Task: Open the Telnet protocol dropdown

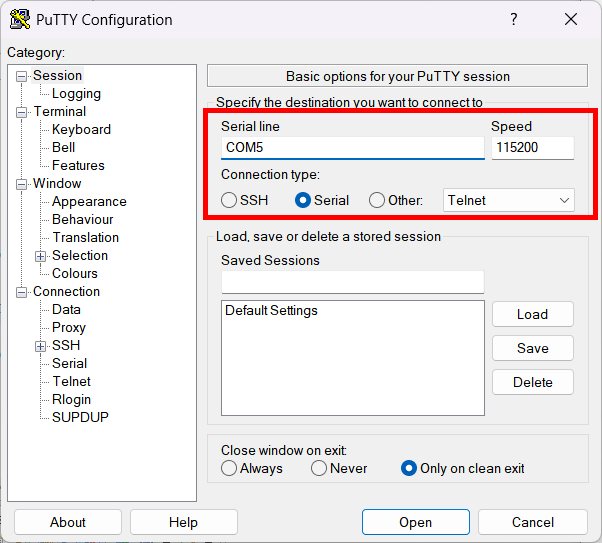Action: tap(509, 200)
